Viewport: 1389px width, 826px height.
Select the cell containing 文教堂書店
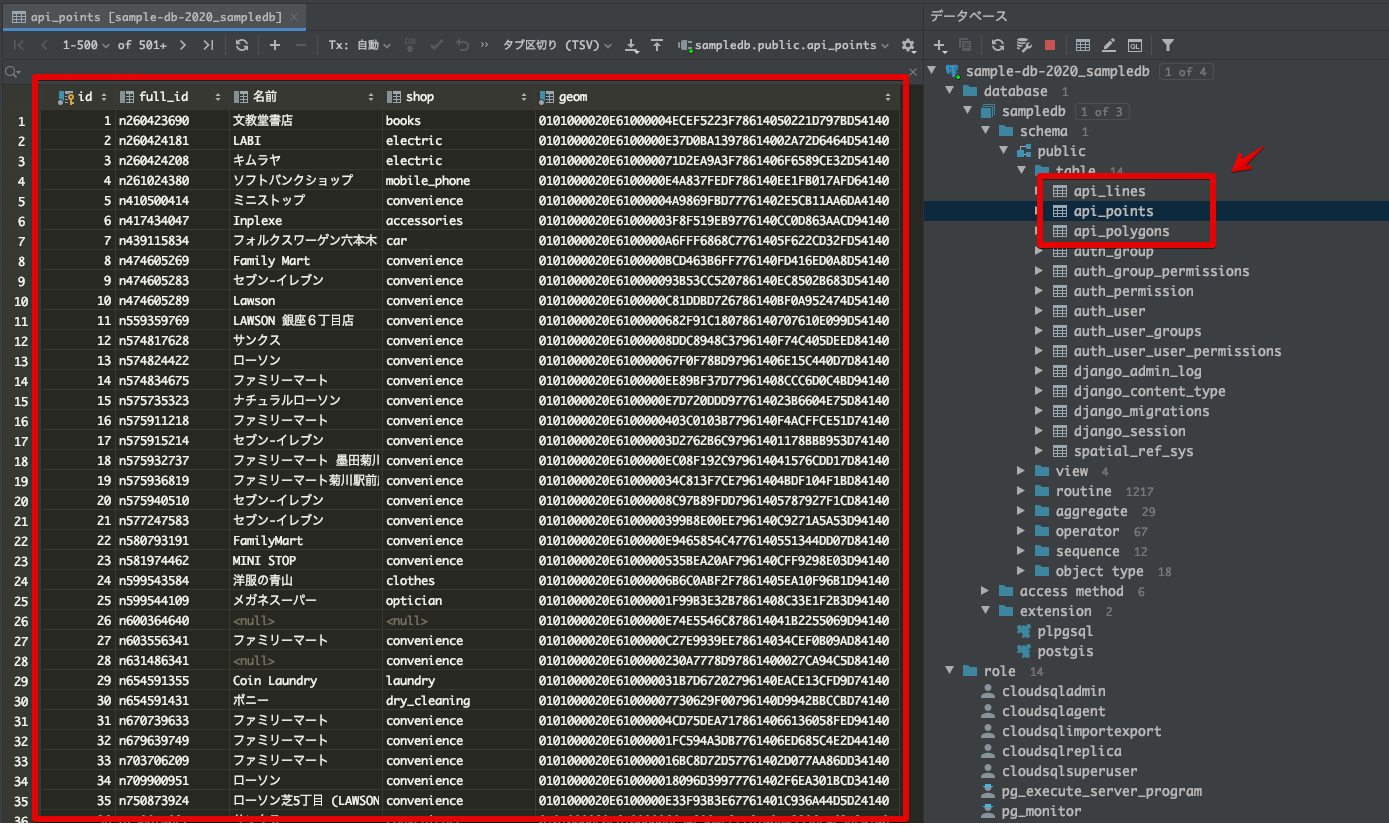click(306, 121)
